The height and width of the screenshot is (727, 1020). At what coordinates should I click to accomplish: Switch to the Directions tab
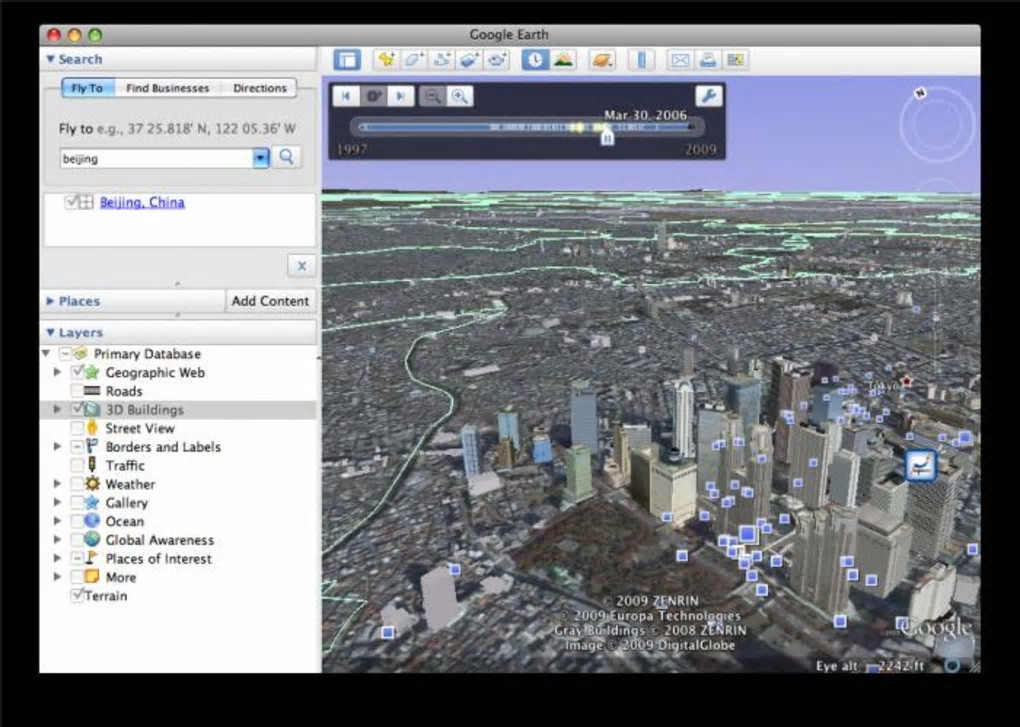[260, 88]
